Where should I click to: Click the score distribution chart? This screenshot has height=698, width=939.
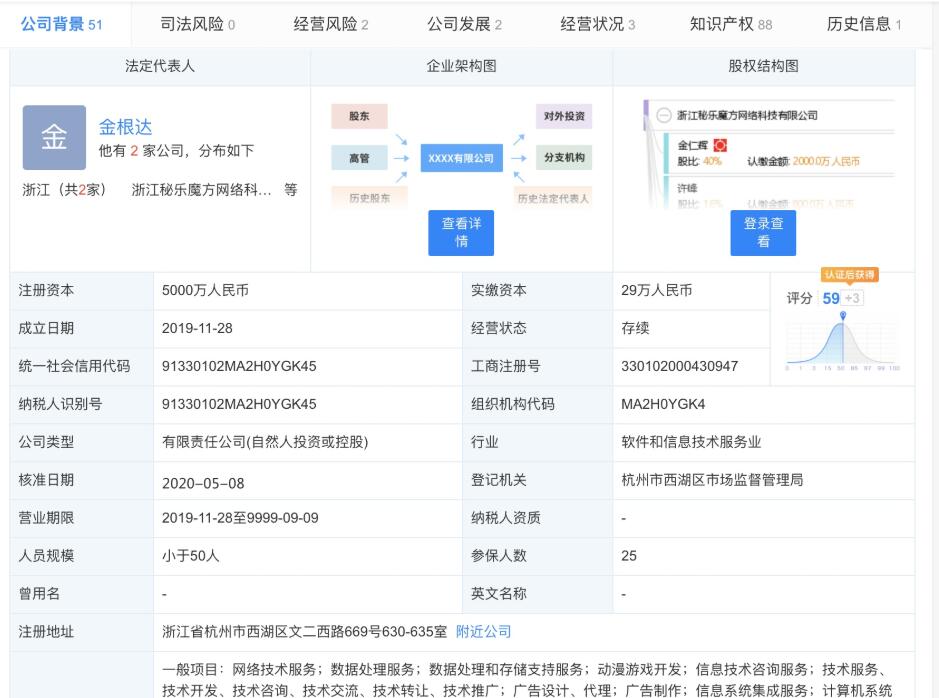[843, 341]
